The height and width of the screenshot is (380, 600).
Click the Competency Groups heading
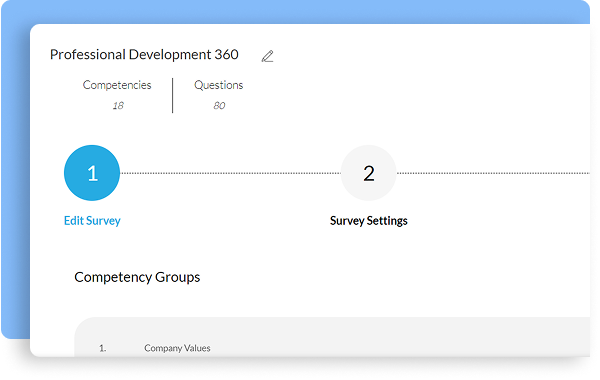click(137, 277)
